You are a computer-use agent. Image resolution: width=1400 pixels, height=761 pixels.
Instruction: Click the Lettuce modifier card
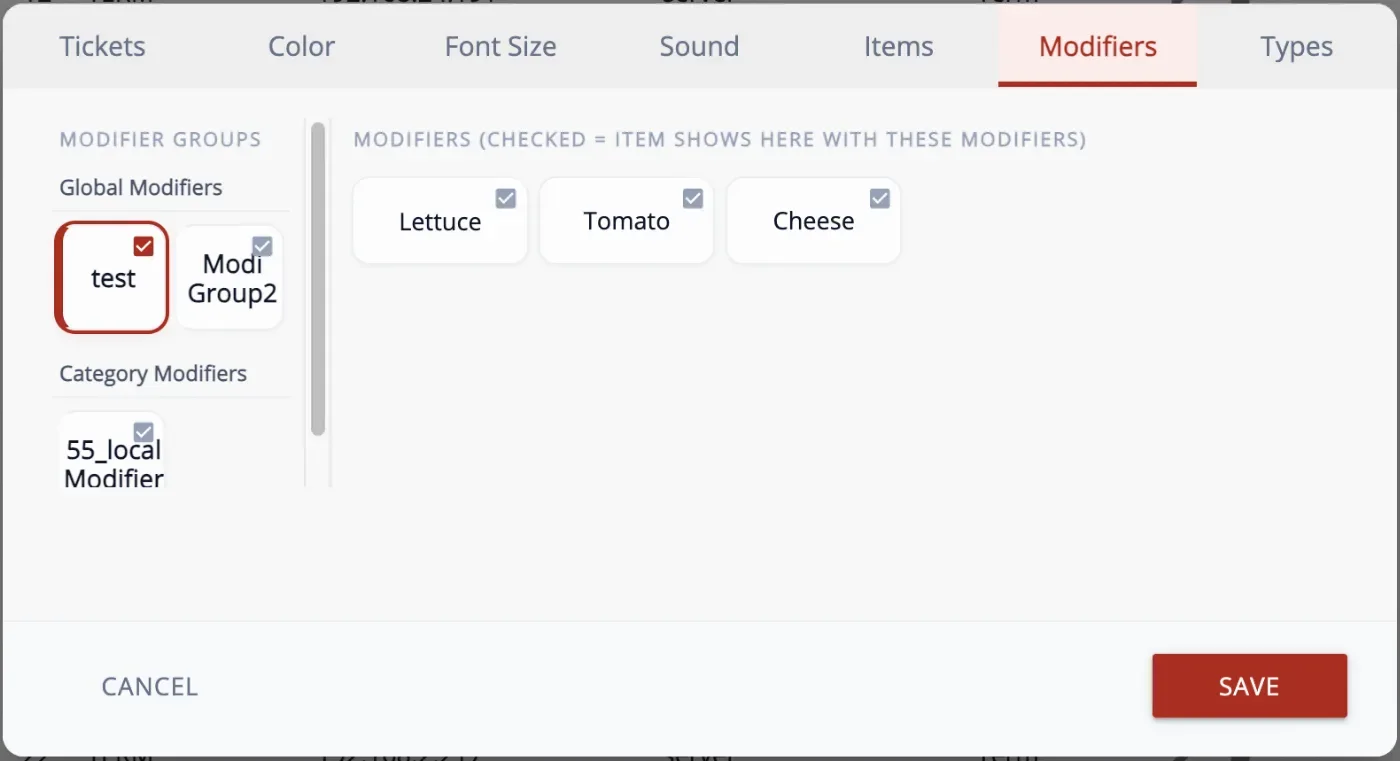coord(440,221)
